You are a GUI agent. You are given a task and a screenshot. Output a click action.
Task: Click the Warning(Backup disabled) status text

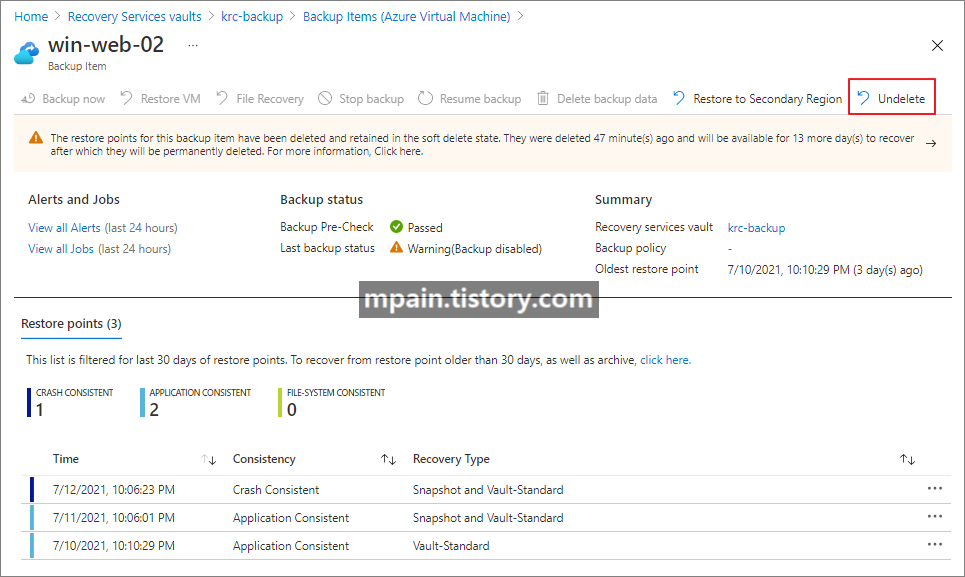point(474,249)
